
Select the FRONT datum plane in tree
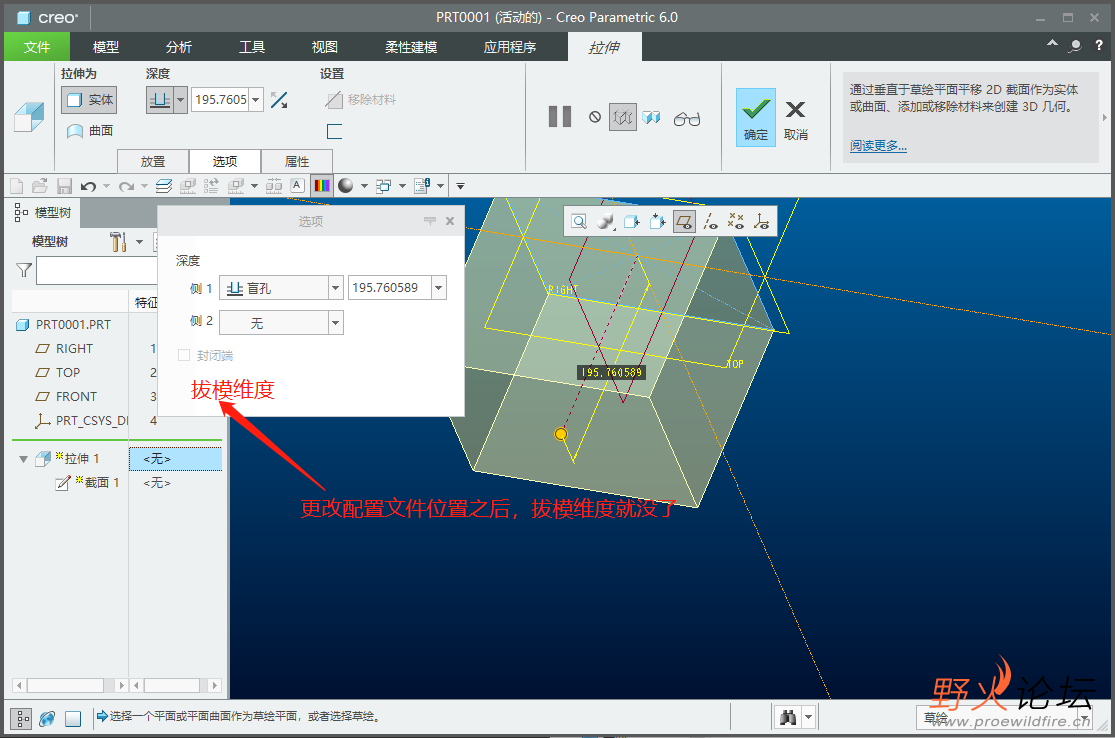click(x=76, y=397)
